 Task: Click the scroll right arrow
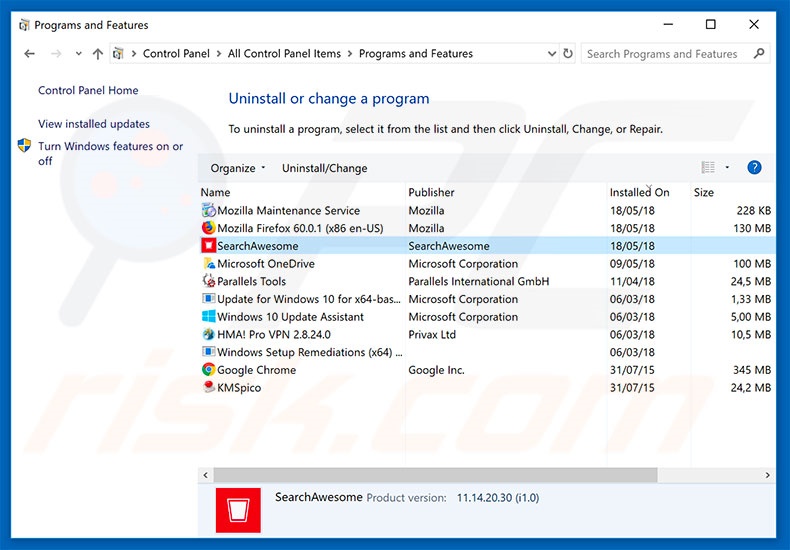pos(767,474)
